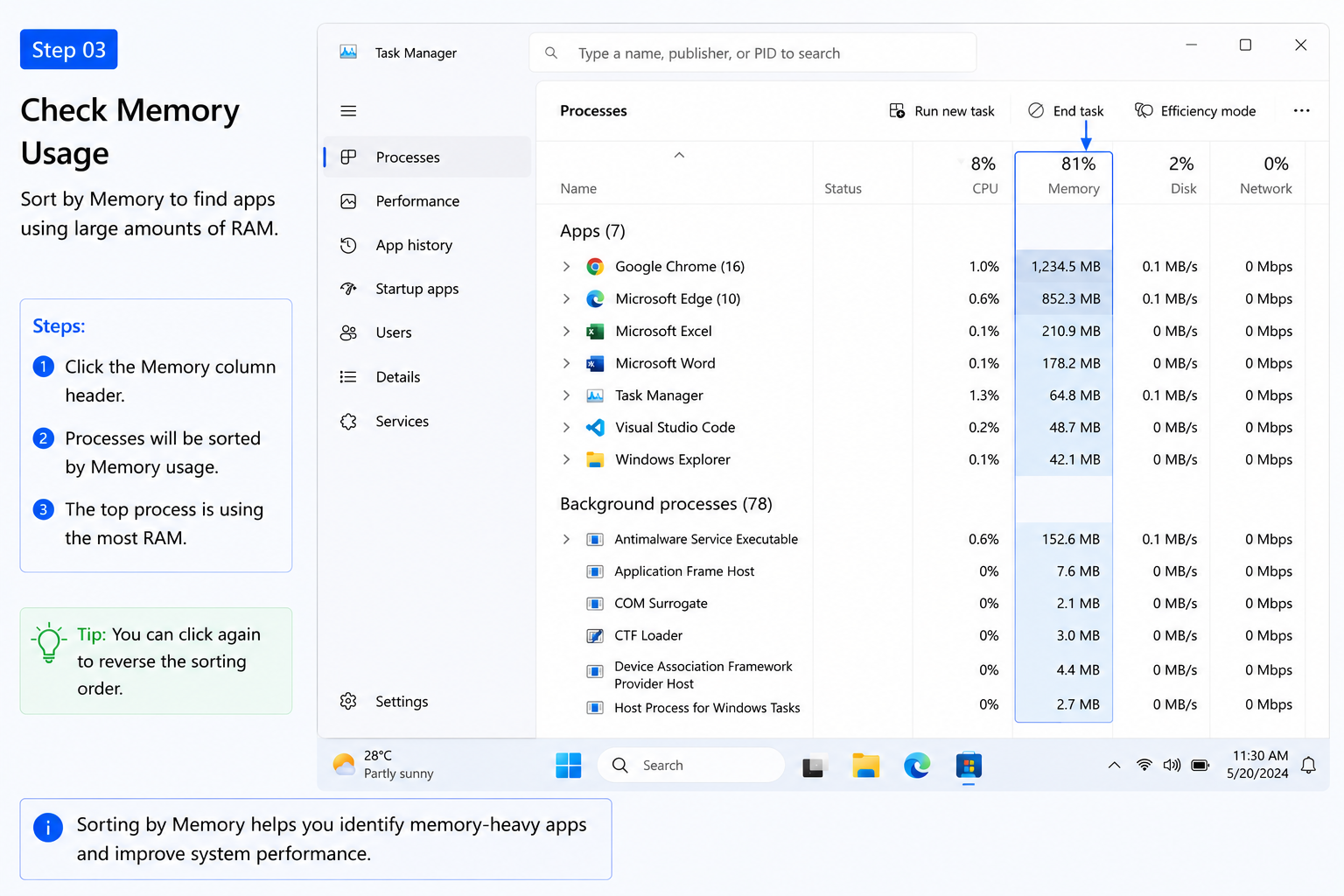Open the more options ellipsis menu
1344x896 pixels.
coord(1301,111)
